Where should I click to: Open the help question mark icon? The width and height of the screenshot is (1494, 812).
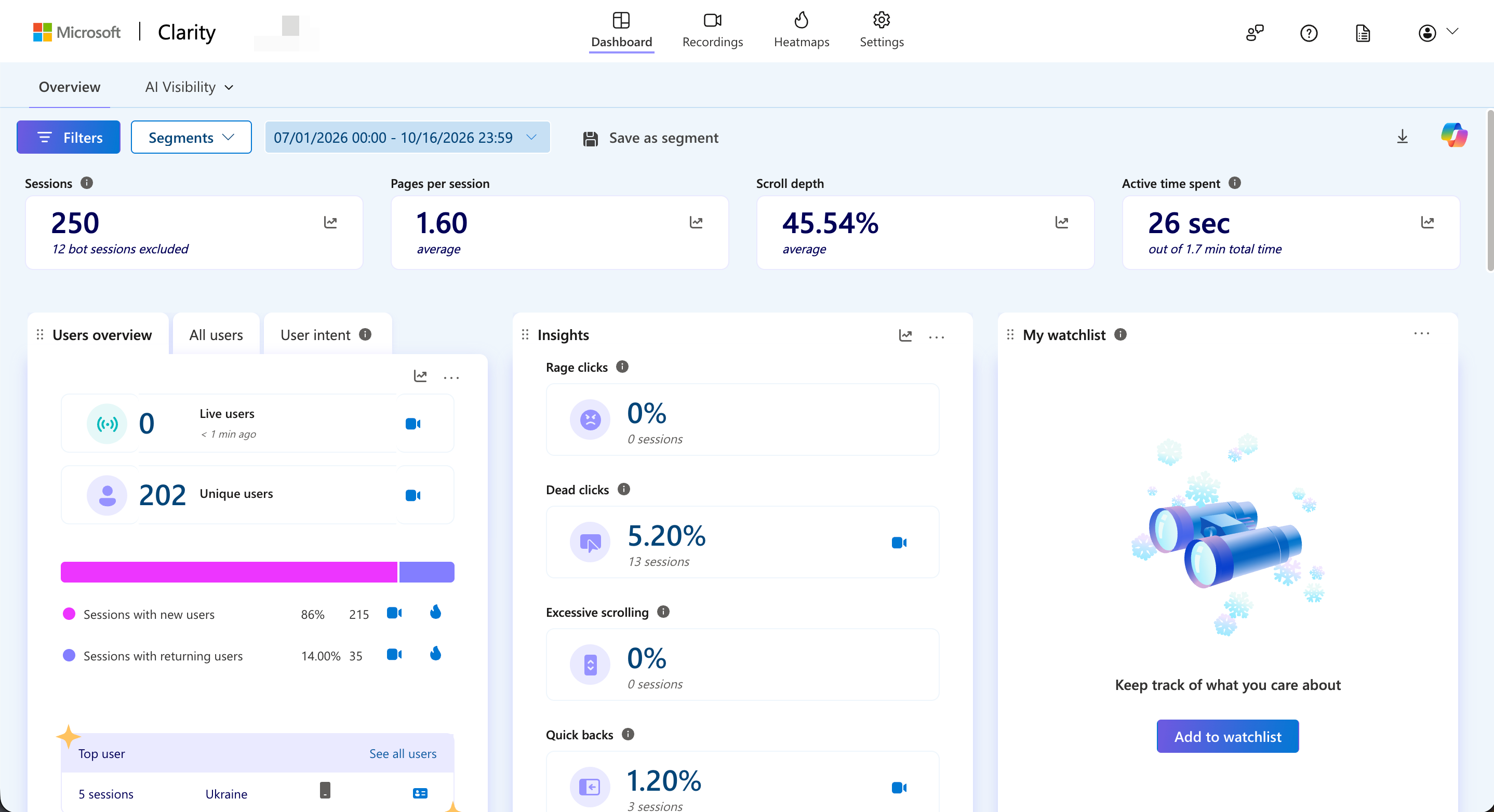[1309, 33]
